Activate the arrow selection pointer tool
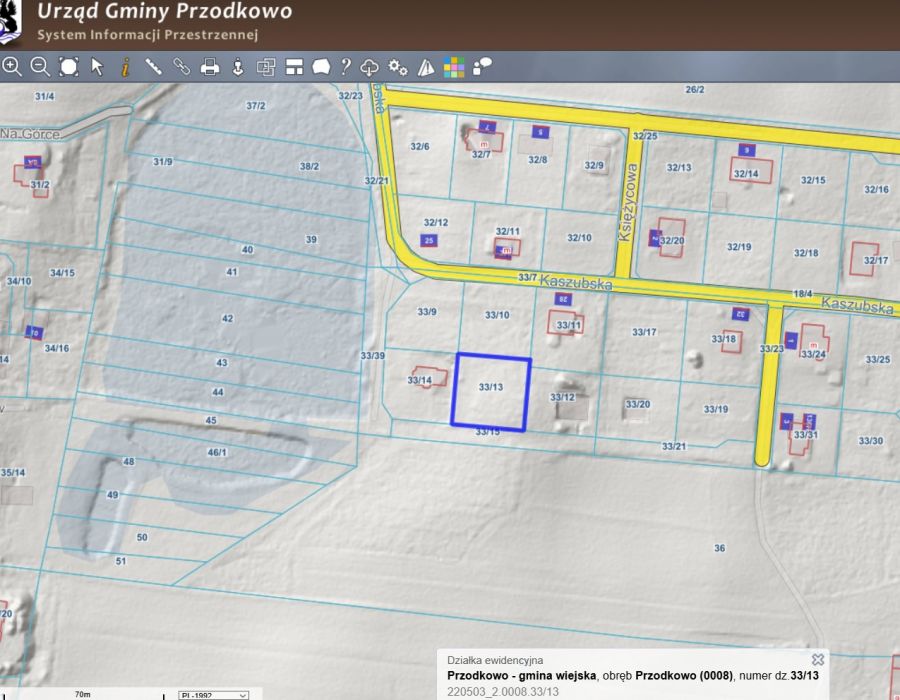The height and width of the screenshot is (700, 900). pos(97,67)
